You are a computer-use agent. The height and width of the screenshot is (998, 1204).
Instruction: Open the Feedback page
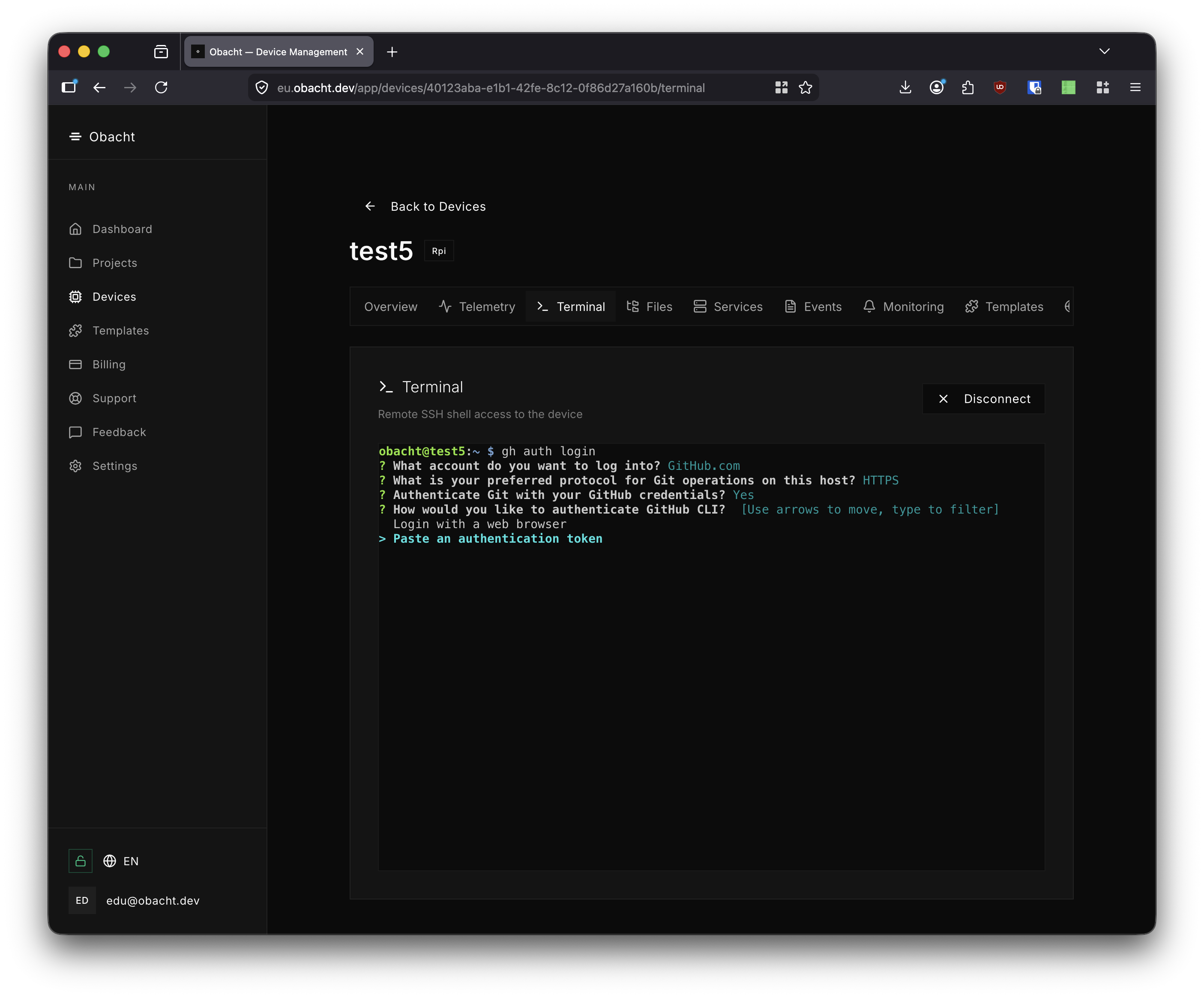(107, 432)
